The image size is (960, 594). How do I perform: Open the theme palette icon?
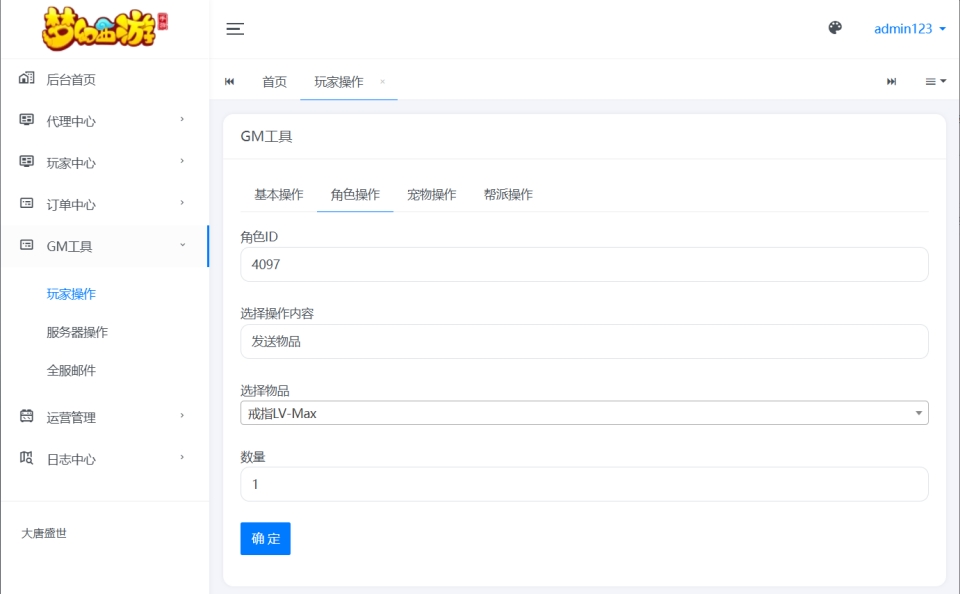(835, 28)
